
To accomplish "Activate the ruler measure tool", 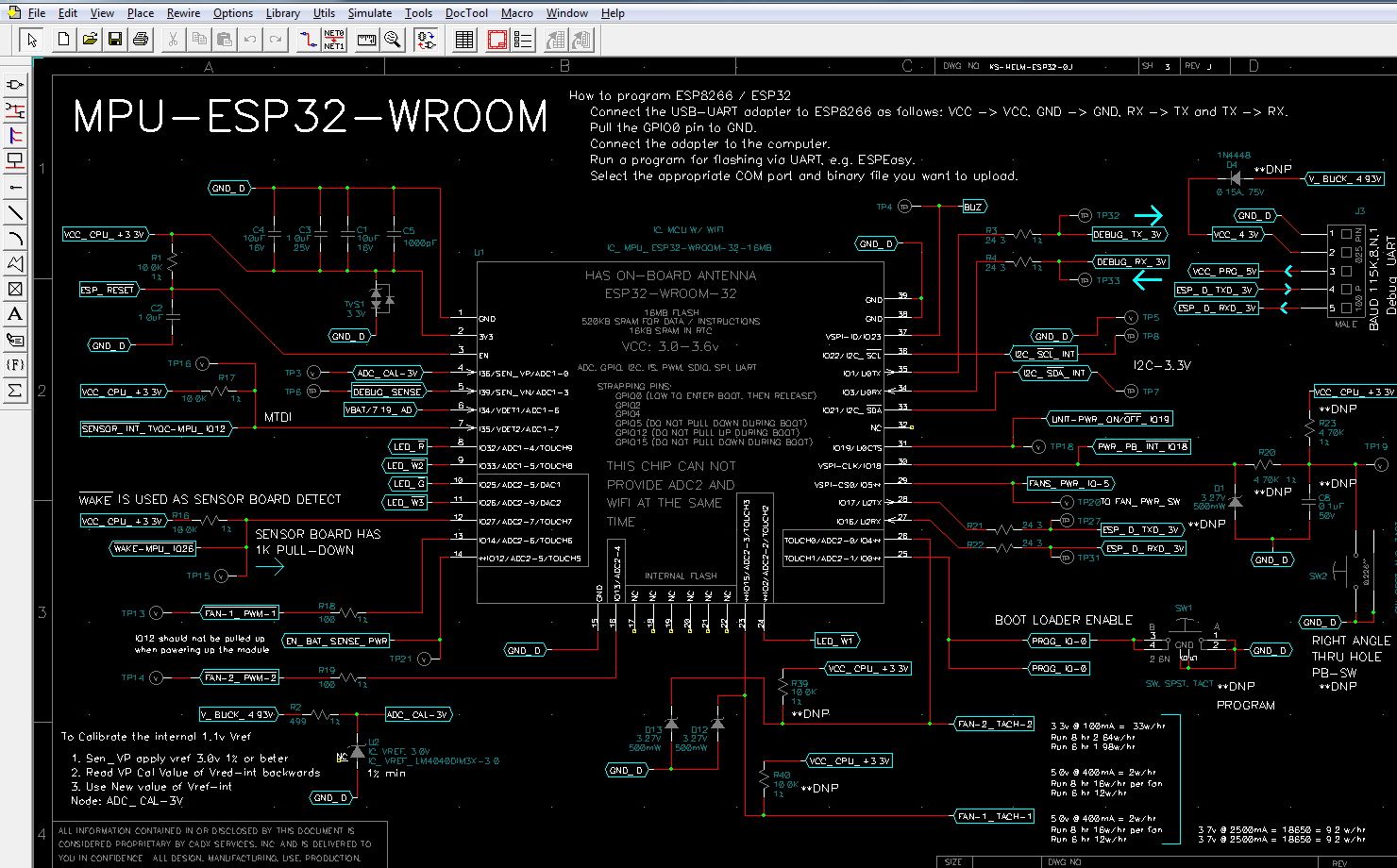I will pos(366,40).
